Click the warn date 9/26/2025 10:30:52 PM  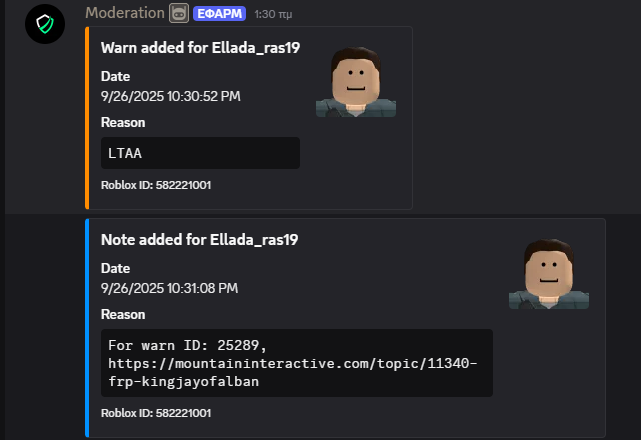coord(170,96)
